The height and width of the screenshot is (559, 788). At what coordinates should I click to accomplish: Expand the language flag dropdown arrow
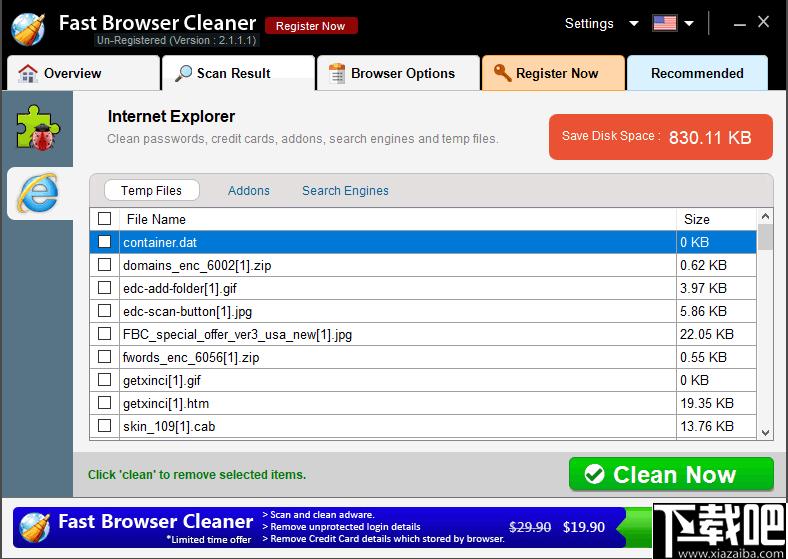point(689,24)
